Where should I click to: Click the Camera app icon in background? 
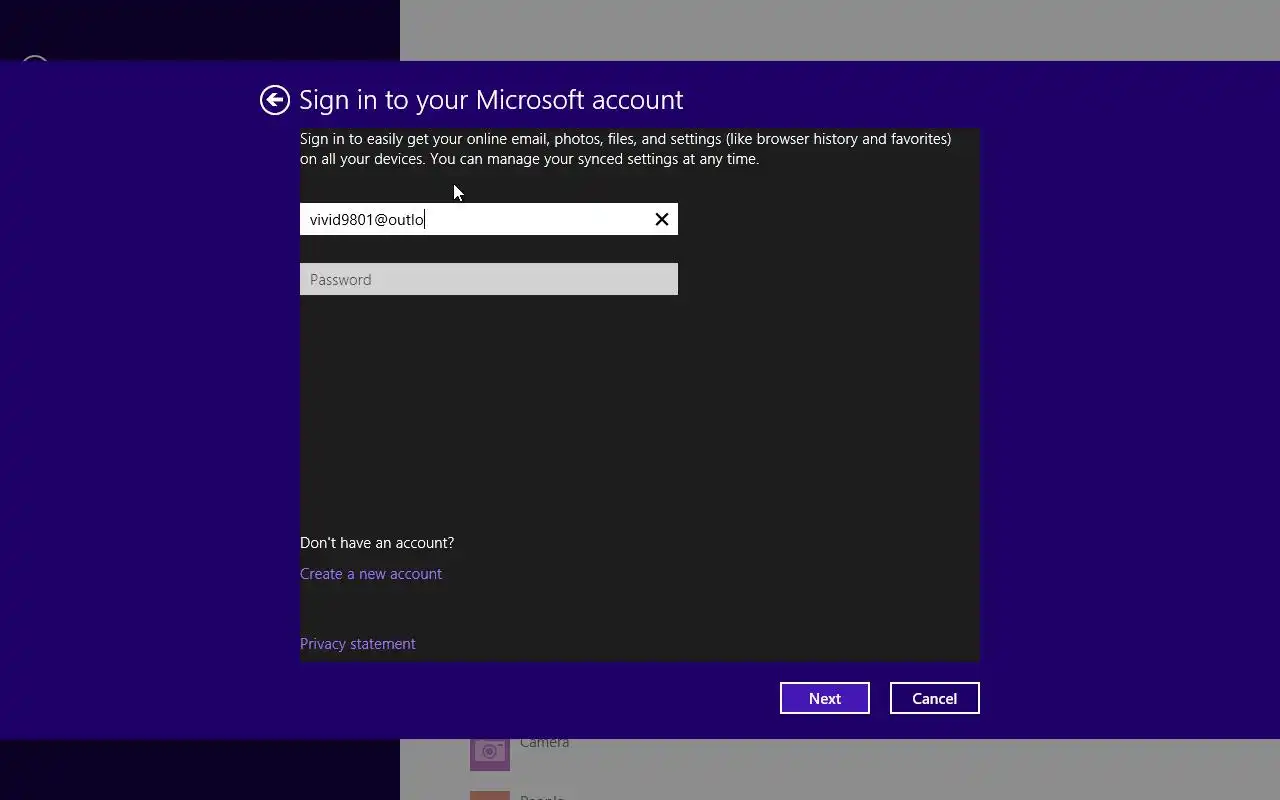pyautogui.click(x=490, y=754)
